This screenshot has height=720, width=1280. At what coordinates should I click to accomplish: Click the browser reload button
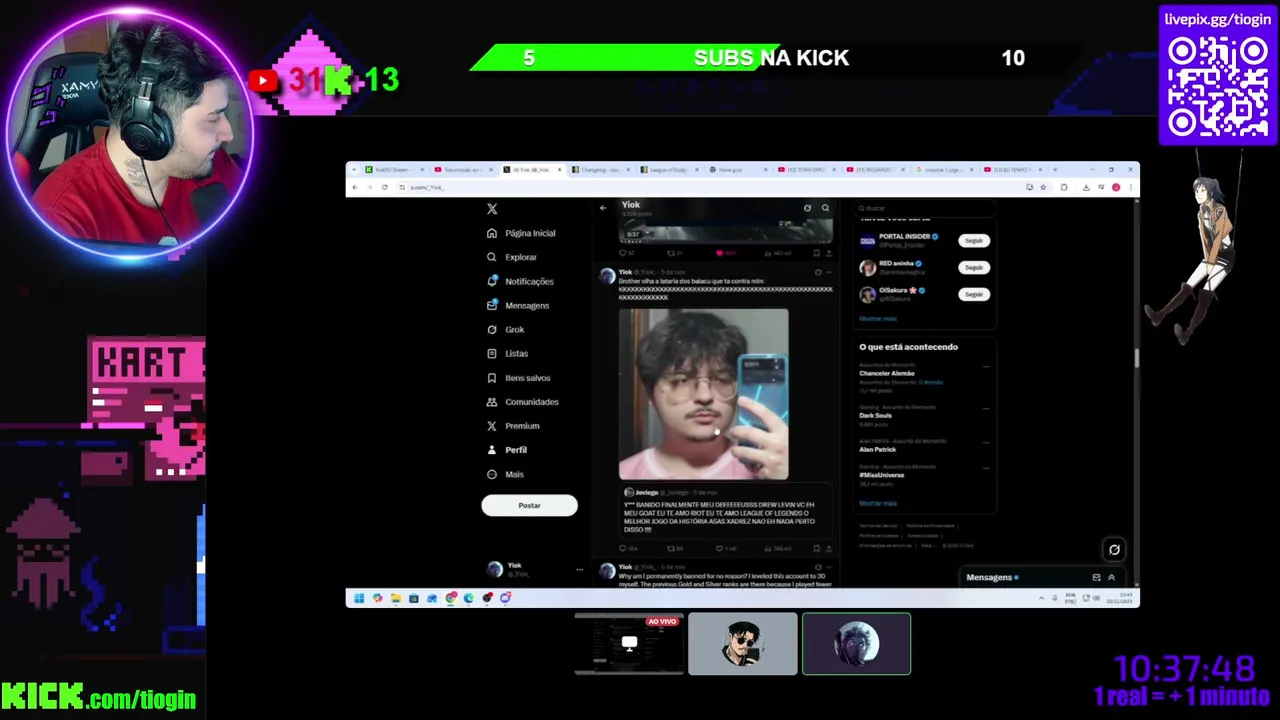coord(384,187)
